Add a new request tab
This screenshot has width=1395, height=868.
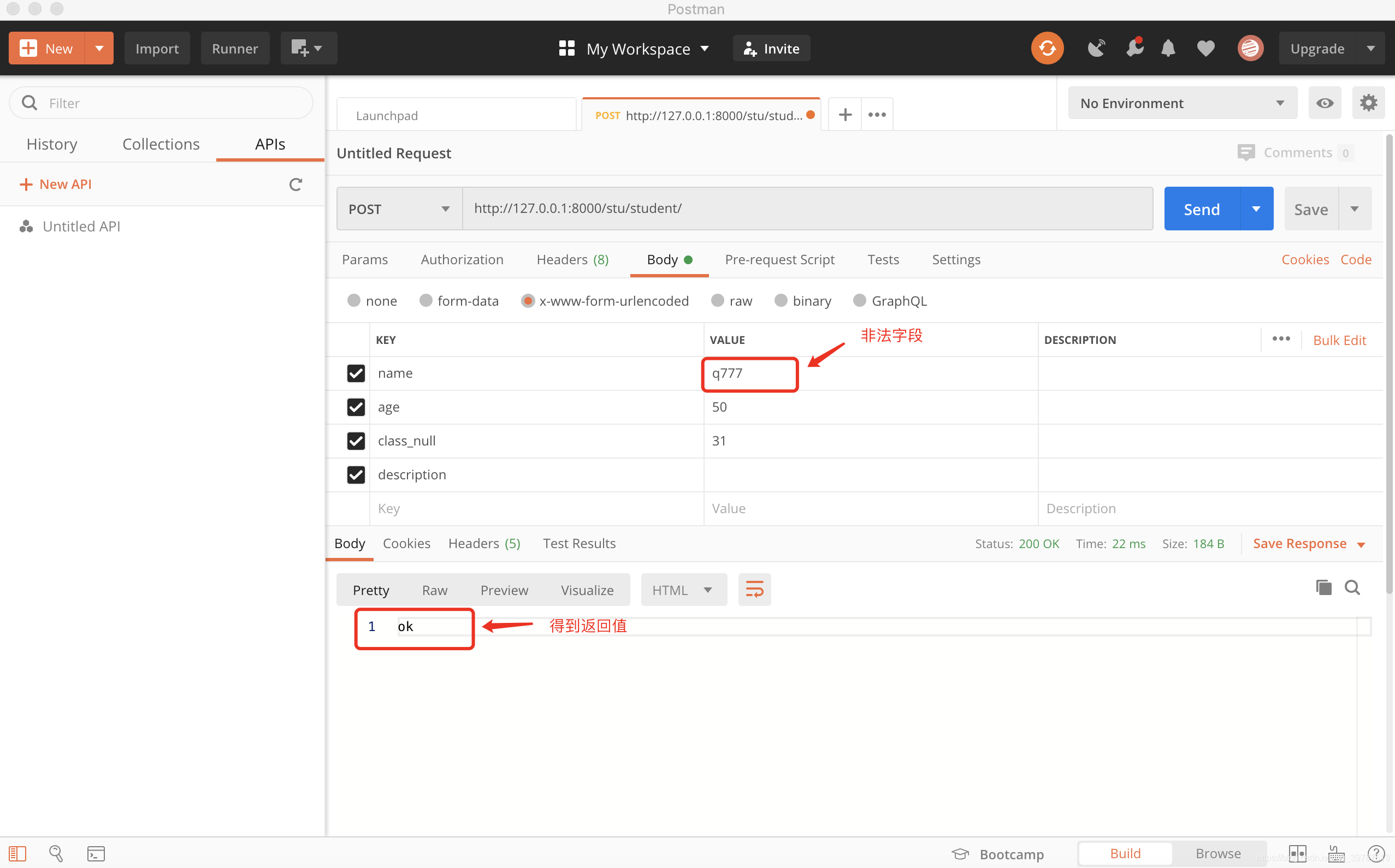[845, 115]
